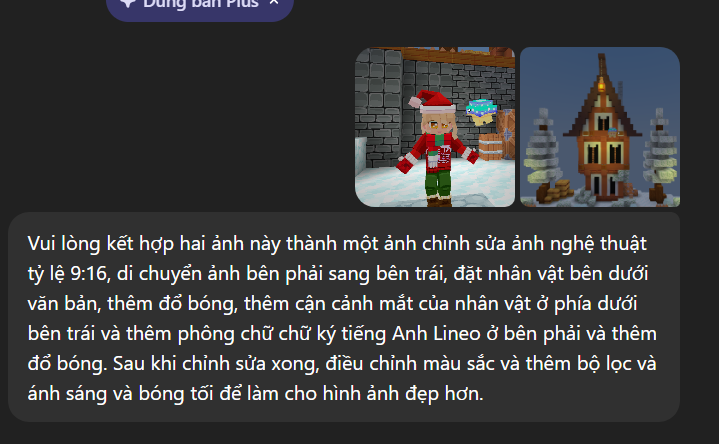Click the first line starting Vui lòng kết hợp
This screenshot has width=719, height=444.
click(x=337, y=244)
